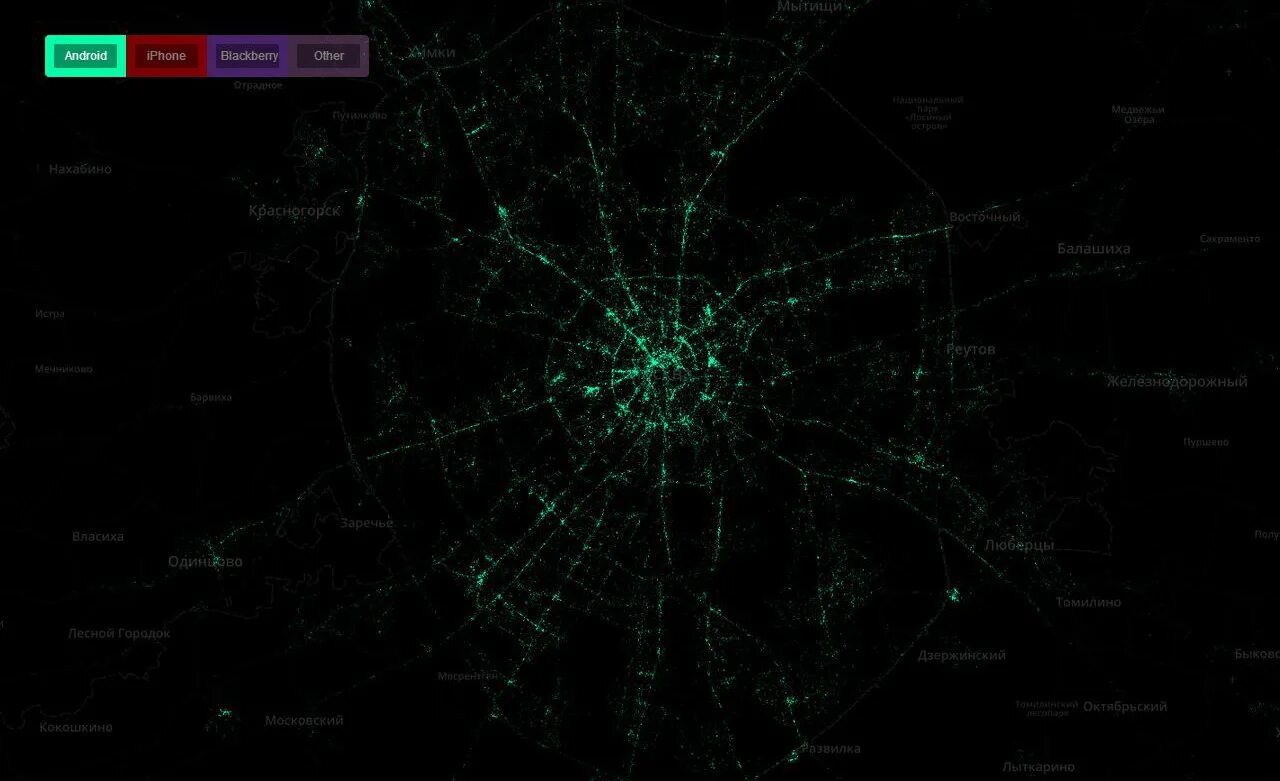Click the Пуршево map label
This screenshot has height=781, width=1280.
[1206, 441]
